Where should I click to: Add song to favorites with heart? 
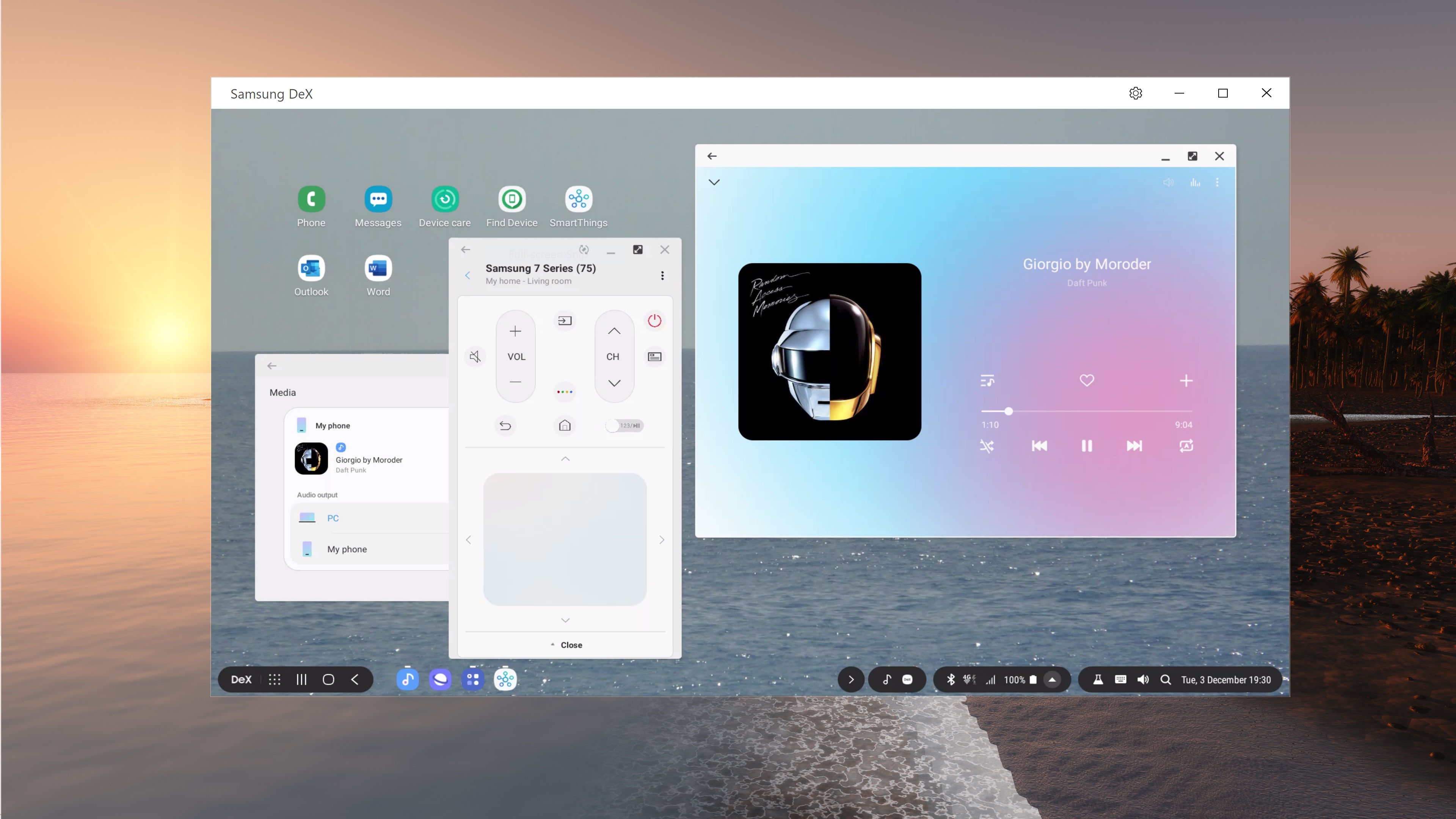coord(1086,380)
